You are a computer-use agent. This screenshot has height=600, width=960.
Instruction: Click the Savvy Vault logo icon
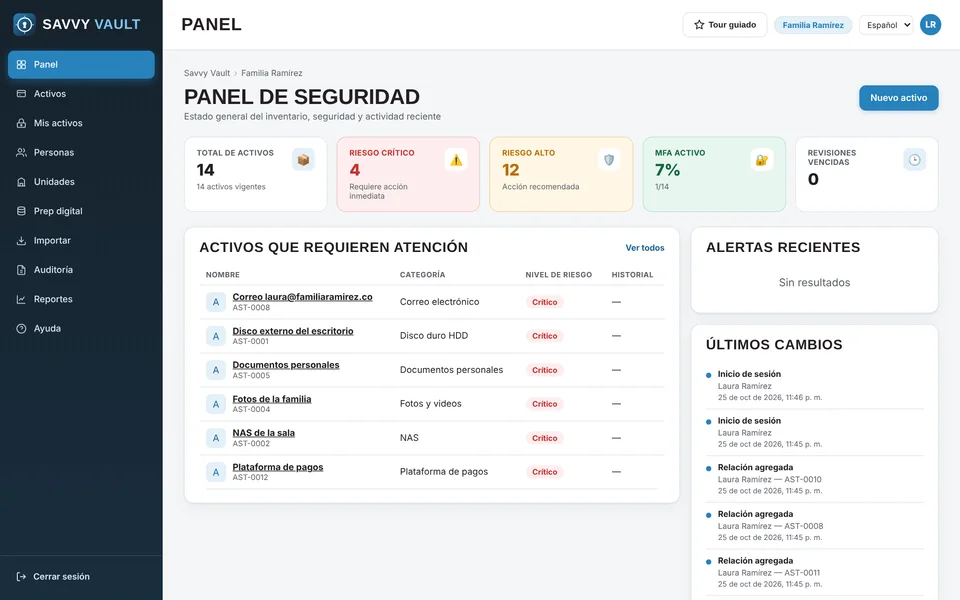24,24
